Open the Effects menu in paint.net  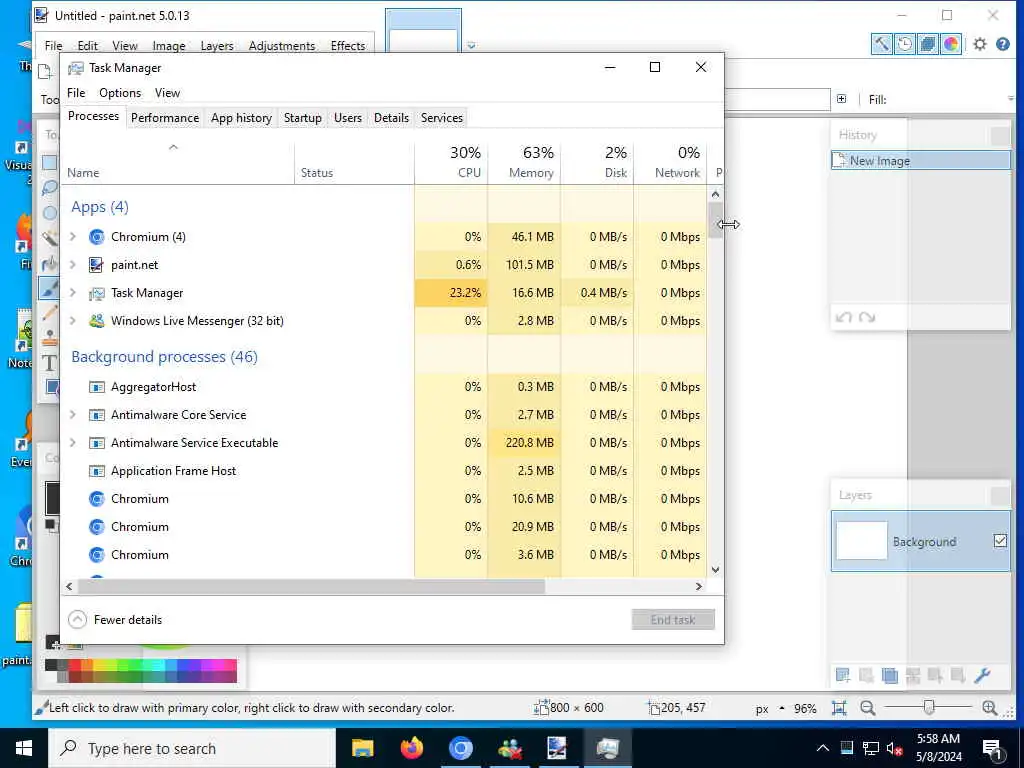point(347,46)
